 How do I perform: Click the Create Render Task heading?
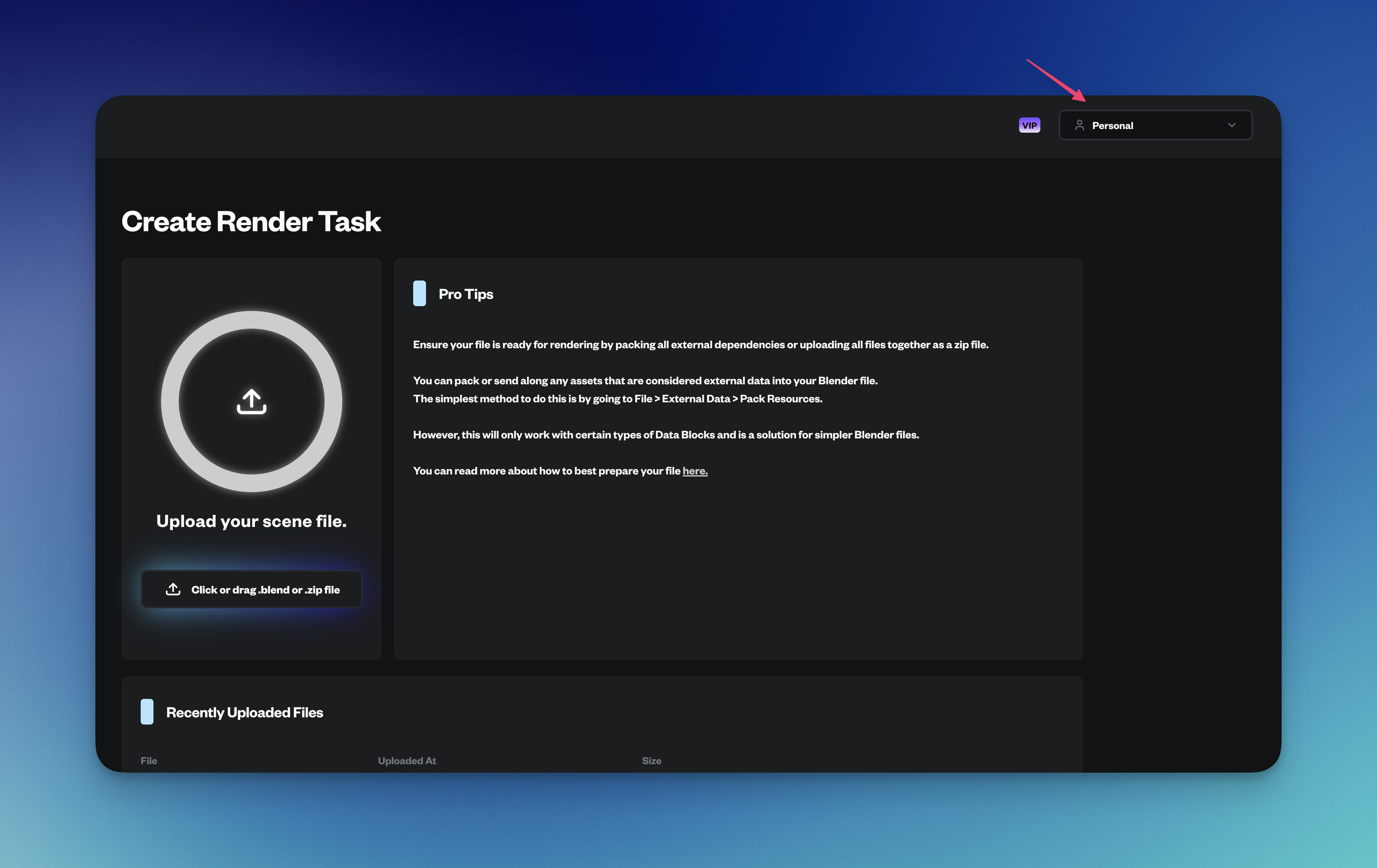pyautogui.click(x=251, y=222)
